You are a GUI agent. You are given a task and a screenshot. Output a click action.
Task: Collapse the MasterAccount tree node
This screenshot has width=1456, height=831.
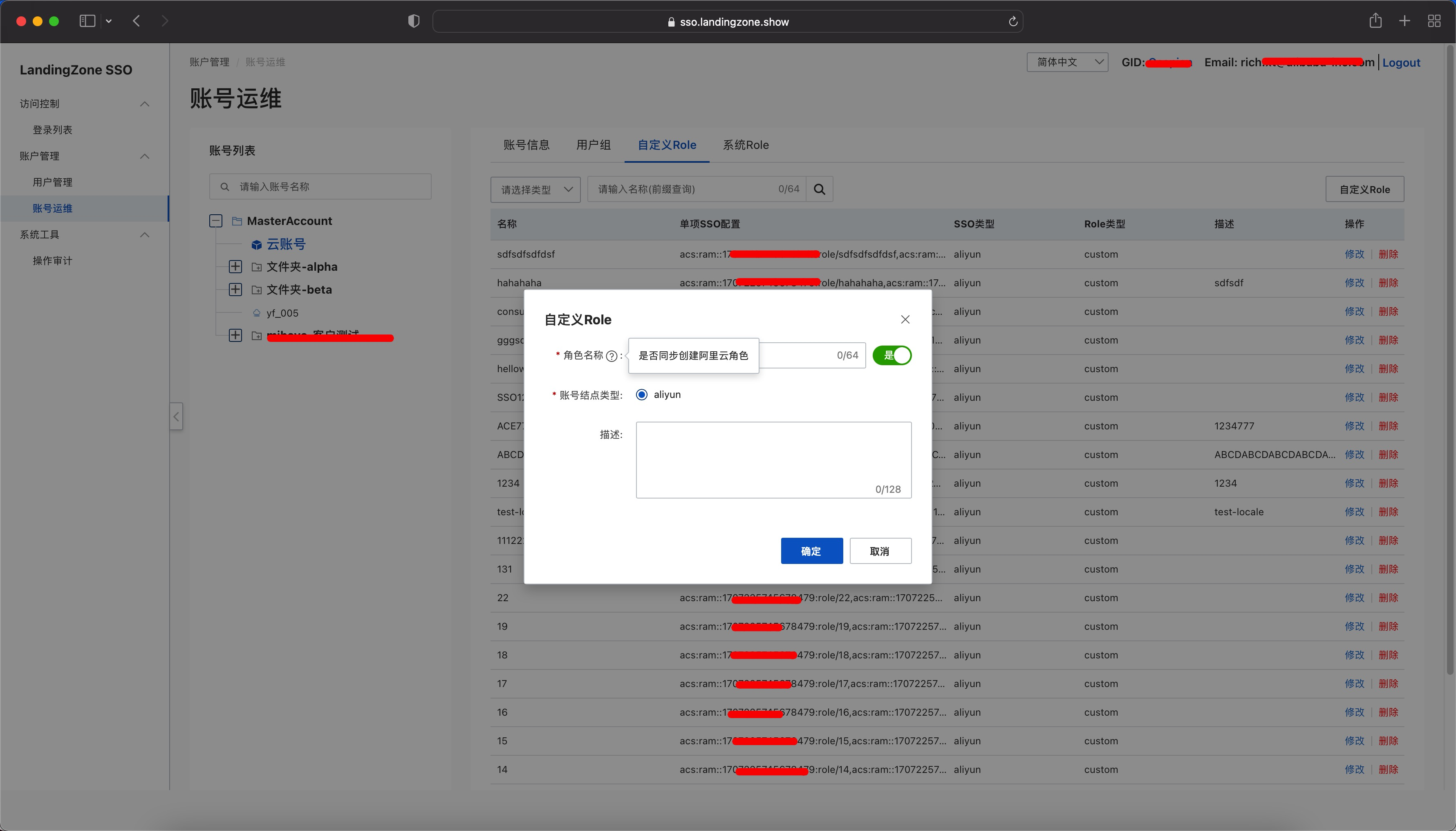(215, 221)
